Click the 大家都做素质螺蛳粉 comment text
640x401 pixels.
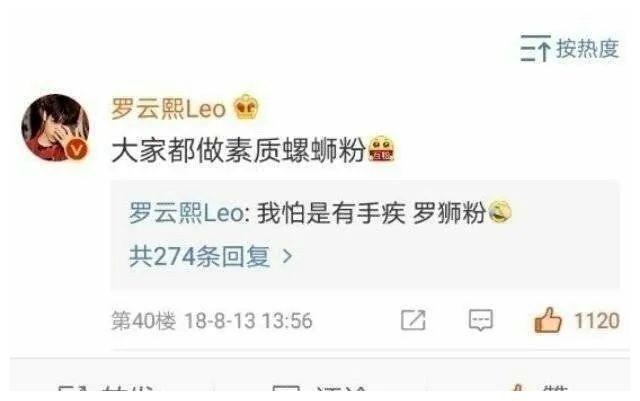pyautogui.click(x=238, y=151)
